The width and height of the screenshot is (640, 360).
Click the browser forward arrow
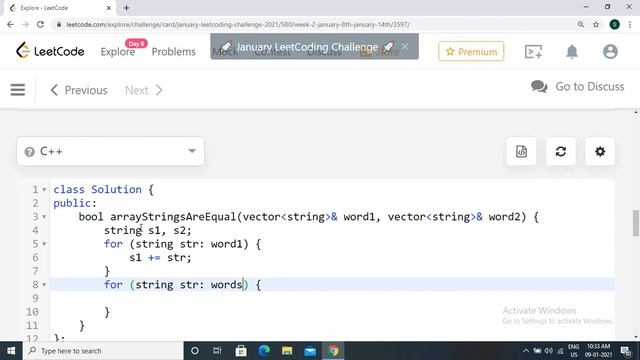(25, 24)
